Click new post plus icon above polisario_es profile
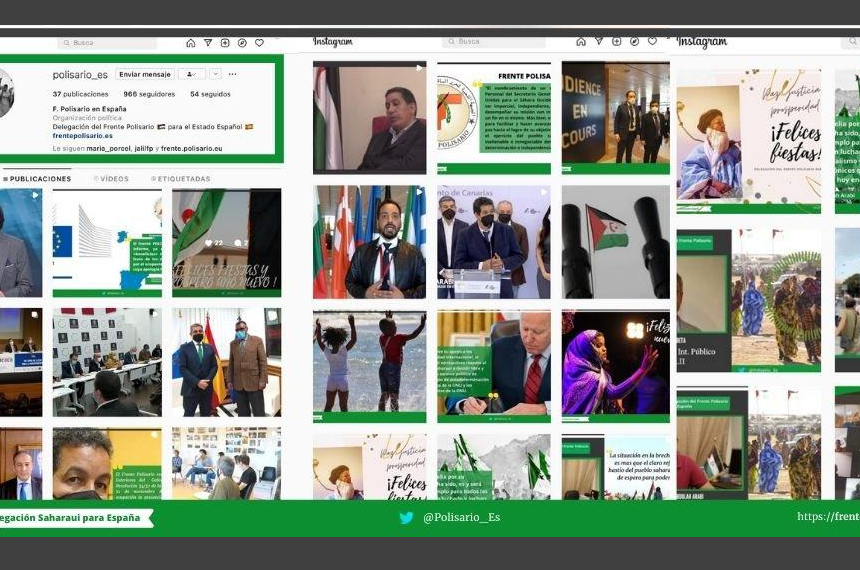Screen dimensions: 860x570 click(225, 43)
